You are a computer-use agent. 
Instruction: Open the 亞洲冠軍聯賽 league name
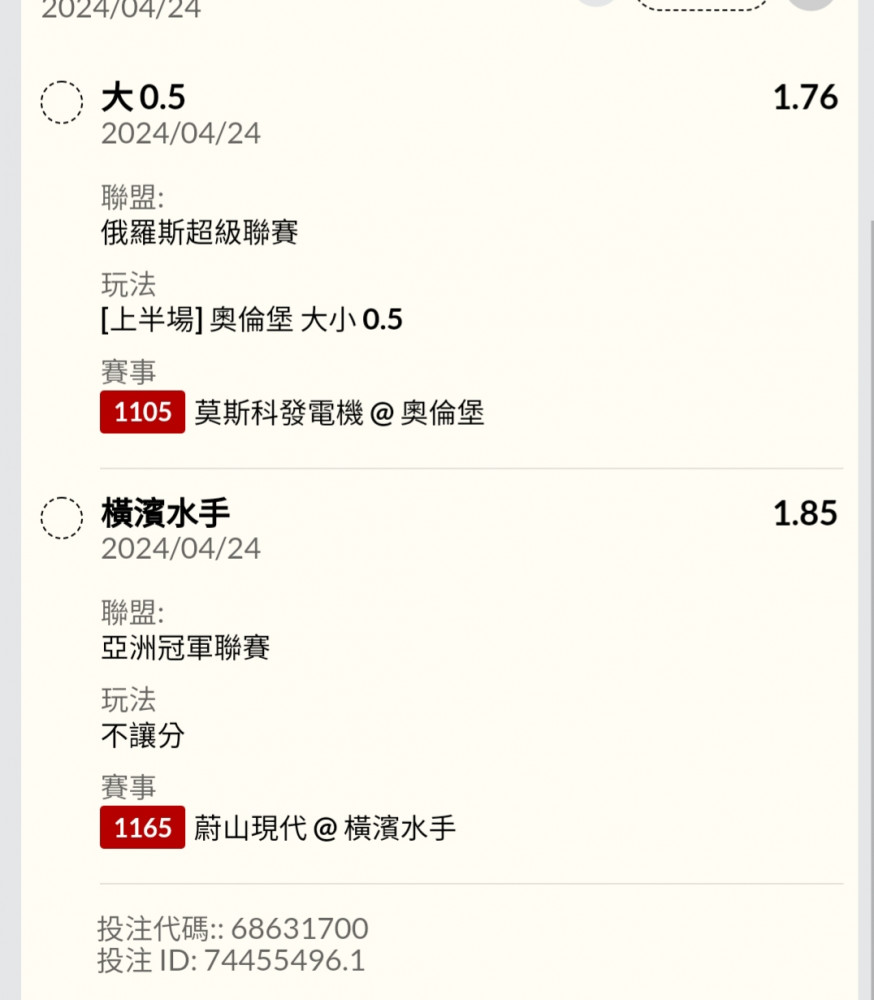[186, 648]
